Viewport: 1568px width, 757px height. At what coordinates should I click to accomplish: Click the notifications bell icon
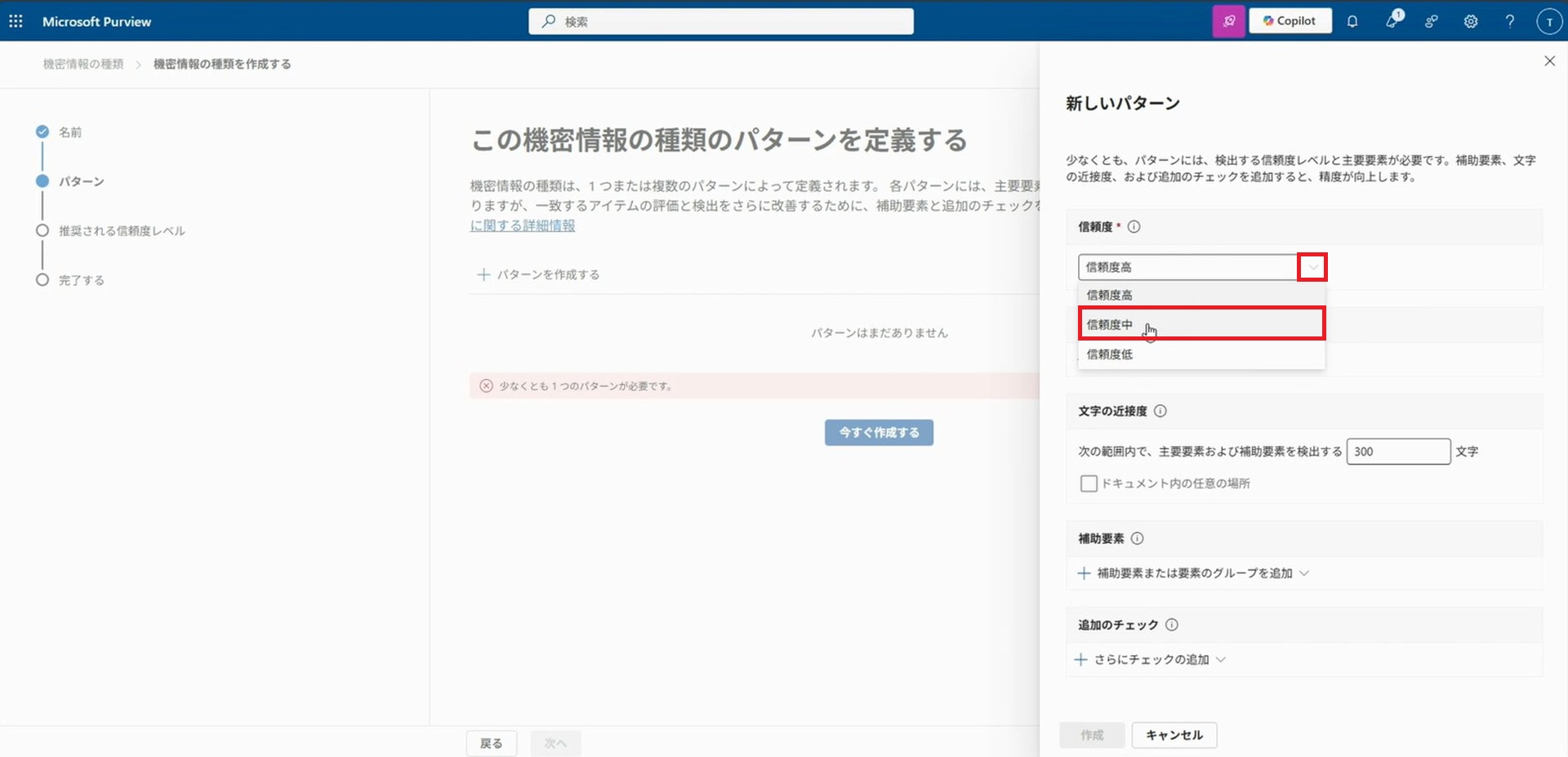tap(1352, 21)
